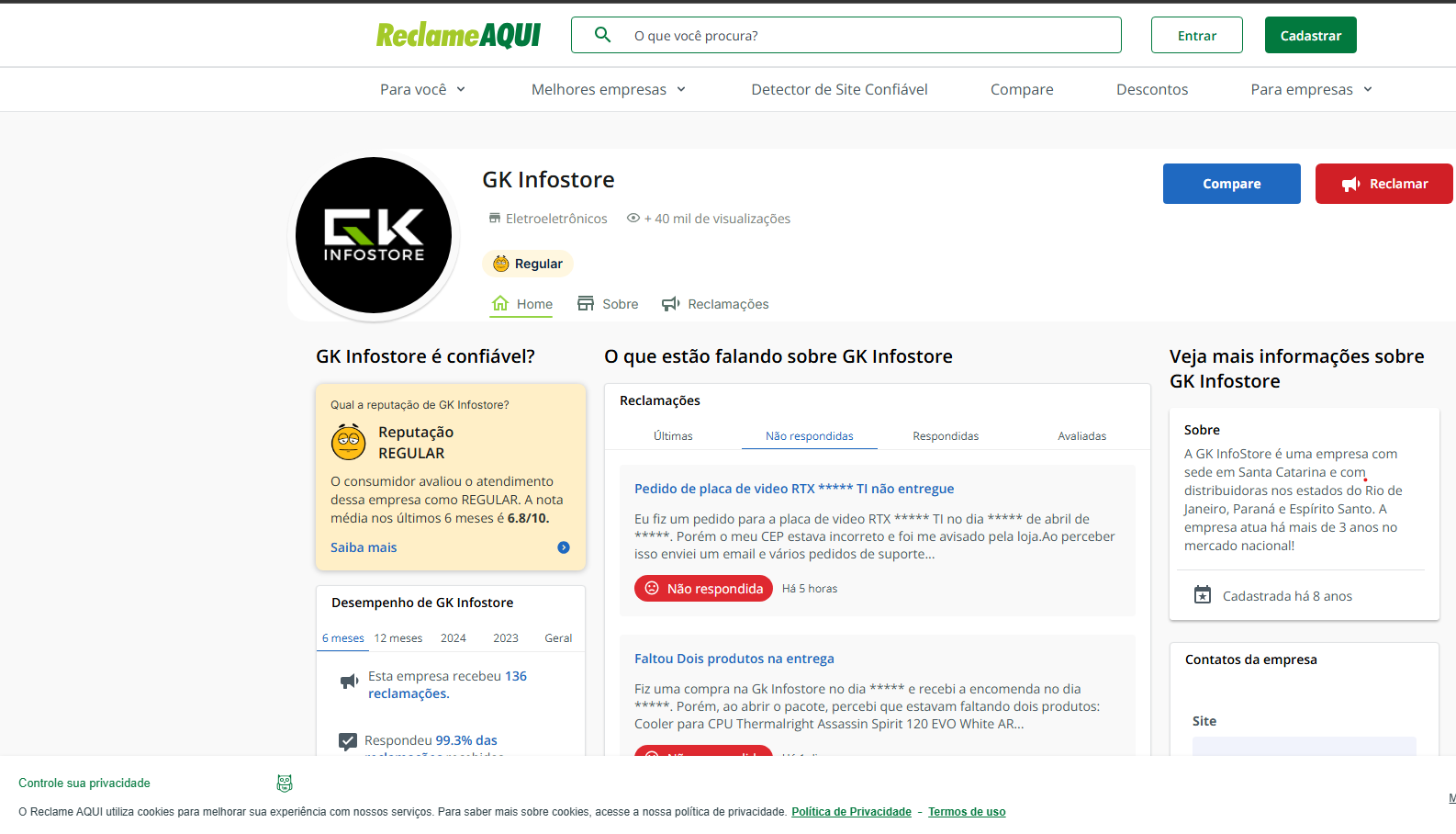
Task: Open the Política de Privacidade link
Action: [x=851, y=812]
